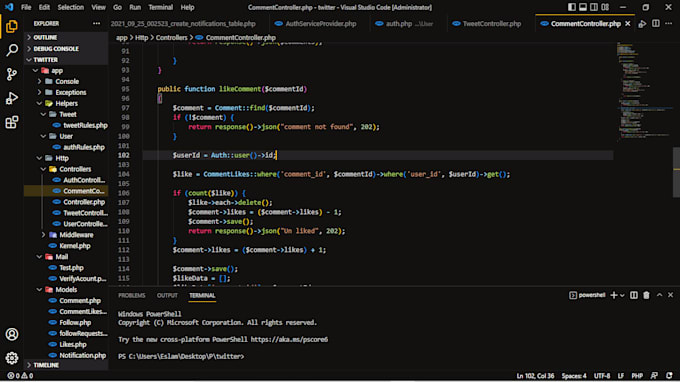This screenshot has width=680, height=382.
Task: Open the Terminal menu
Action: (160, 7)
